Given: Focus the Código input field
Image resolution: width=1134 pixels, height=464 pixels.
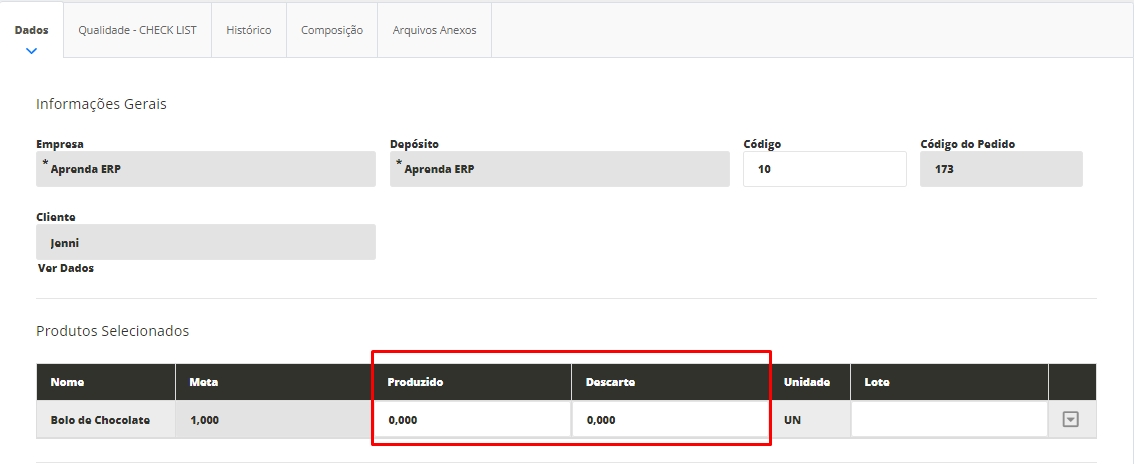Looking at the screenshot, I should (810, 169).
